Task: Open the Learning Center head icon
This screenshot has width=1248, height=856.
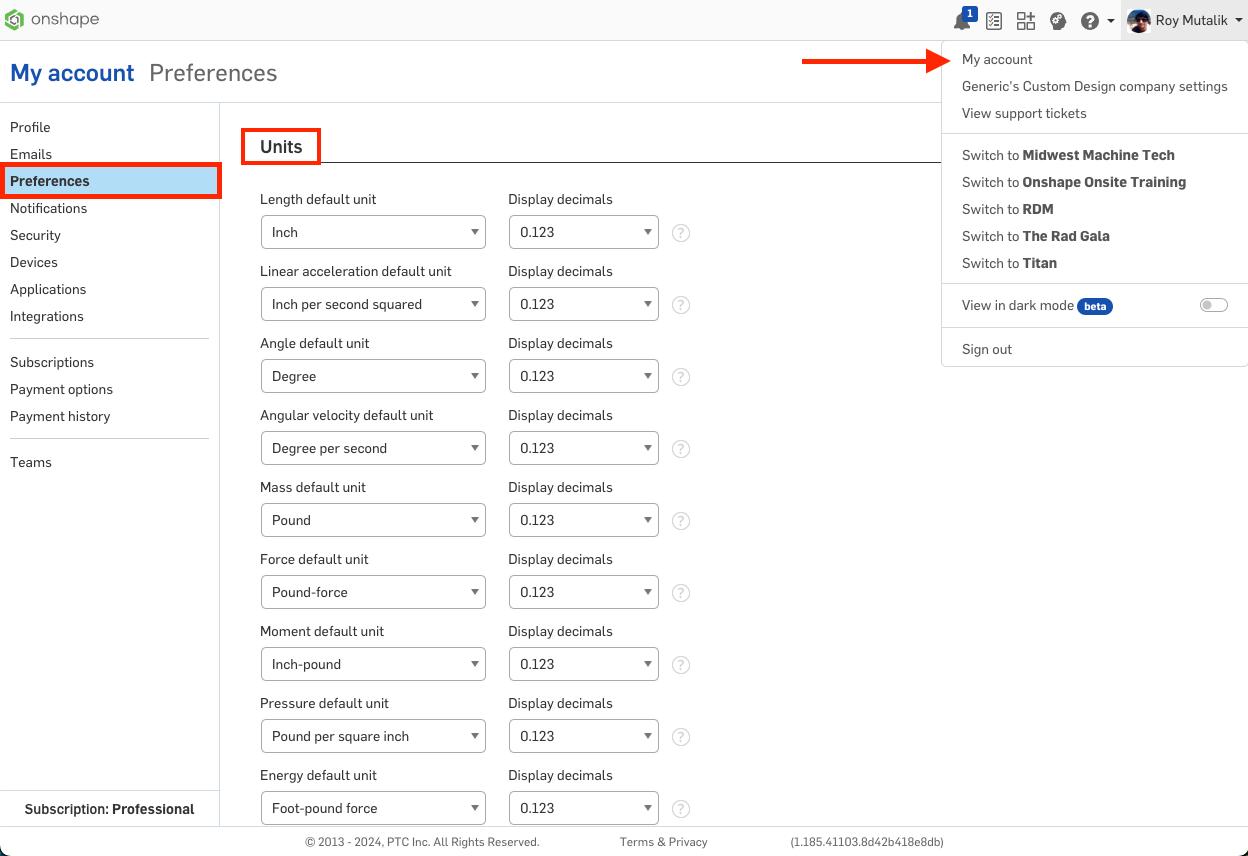Action: pyautogui.click(x=1058, y=21)
